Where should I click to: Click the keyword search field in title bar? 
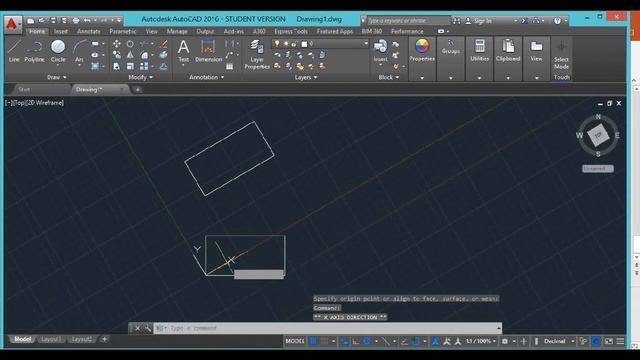click(408, 20)
